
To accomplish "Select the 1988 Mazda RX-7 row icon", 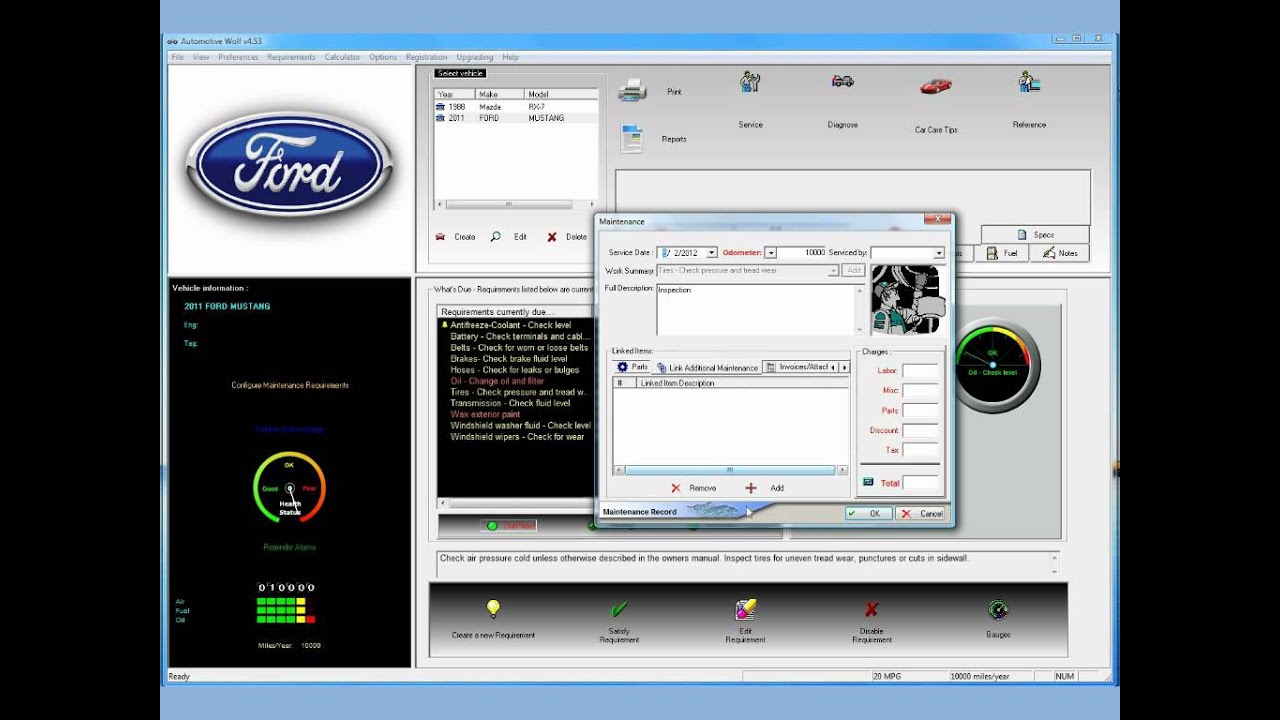I will click(x=440, y=106).
